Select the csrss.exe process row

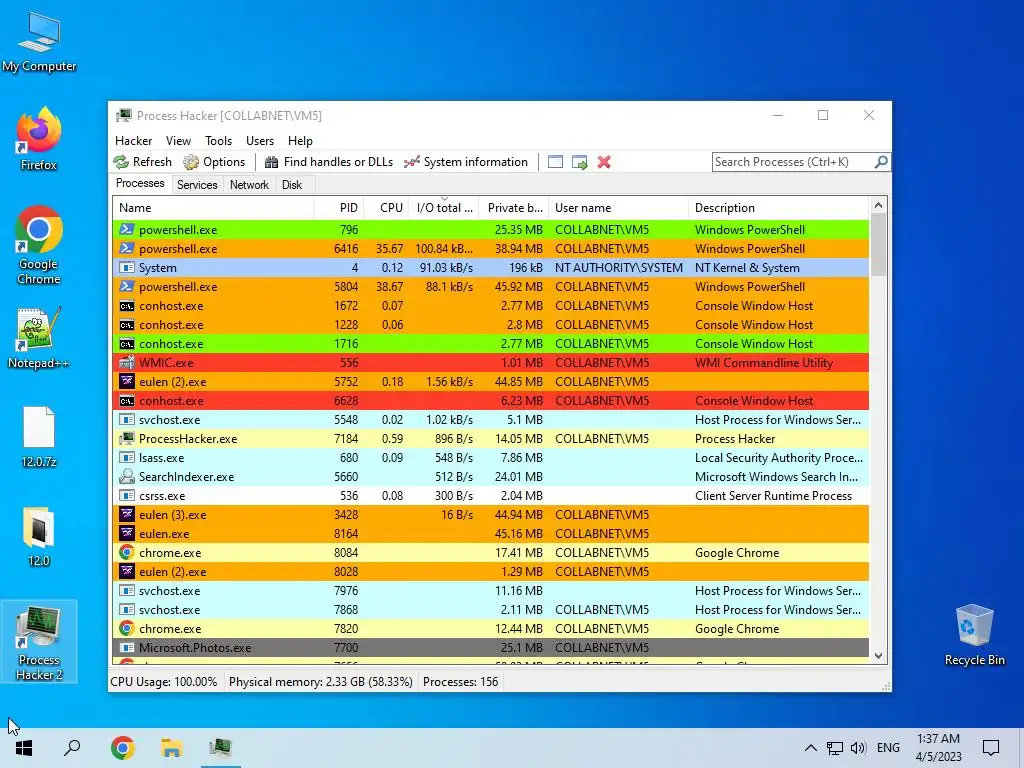[490, 496]
